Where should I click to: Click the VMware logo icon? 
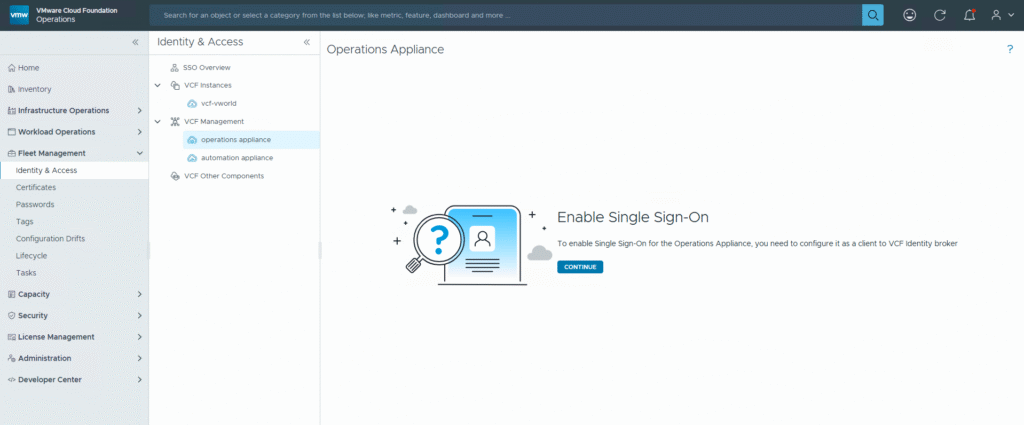pos(18,15)
